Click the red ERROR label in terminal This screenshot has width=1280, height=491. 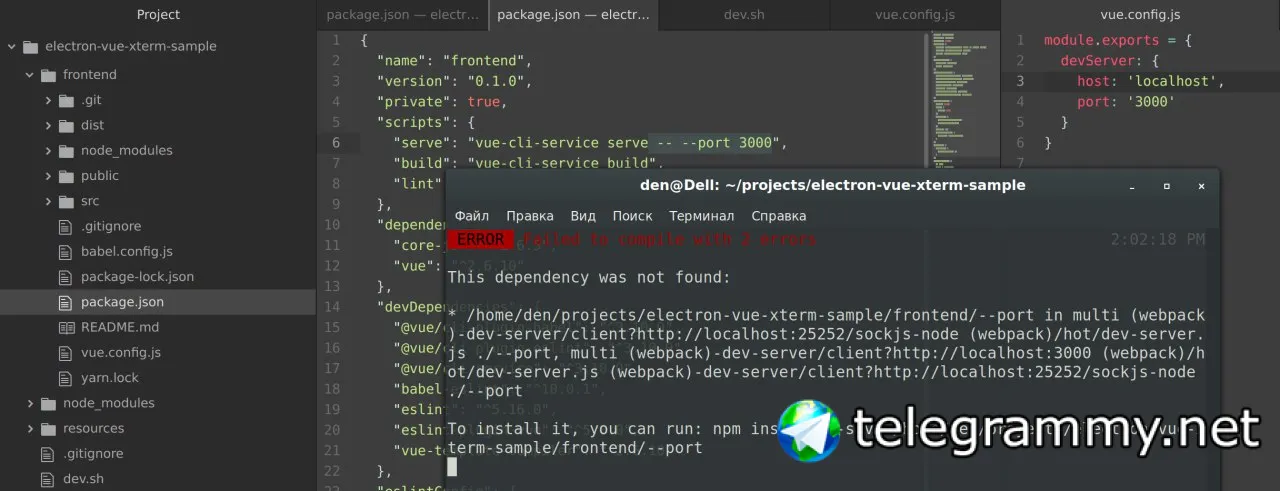point(481,240)
